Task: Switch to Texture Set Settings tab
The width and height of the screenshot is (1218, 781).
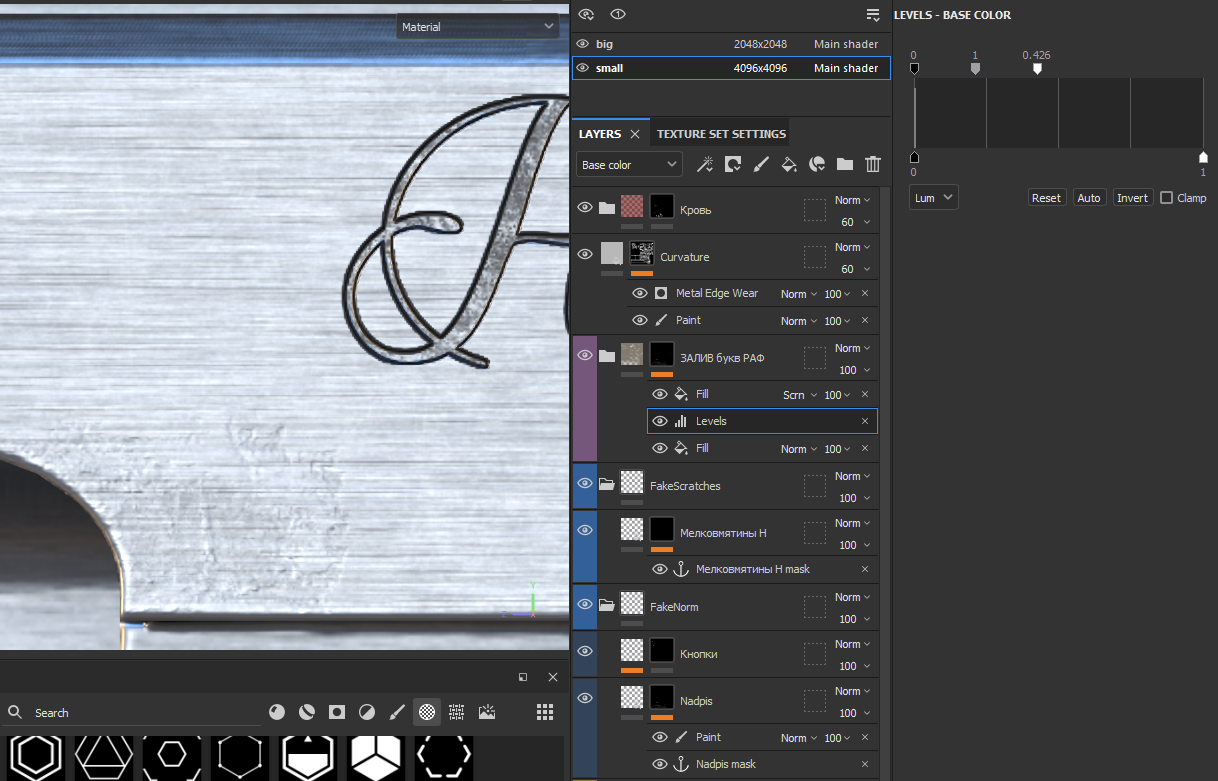Action: [x=721, y=134]
